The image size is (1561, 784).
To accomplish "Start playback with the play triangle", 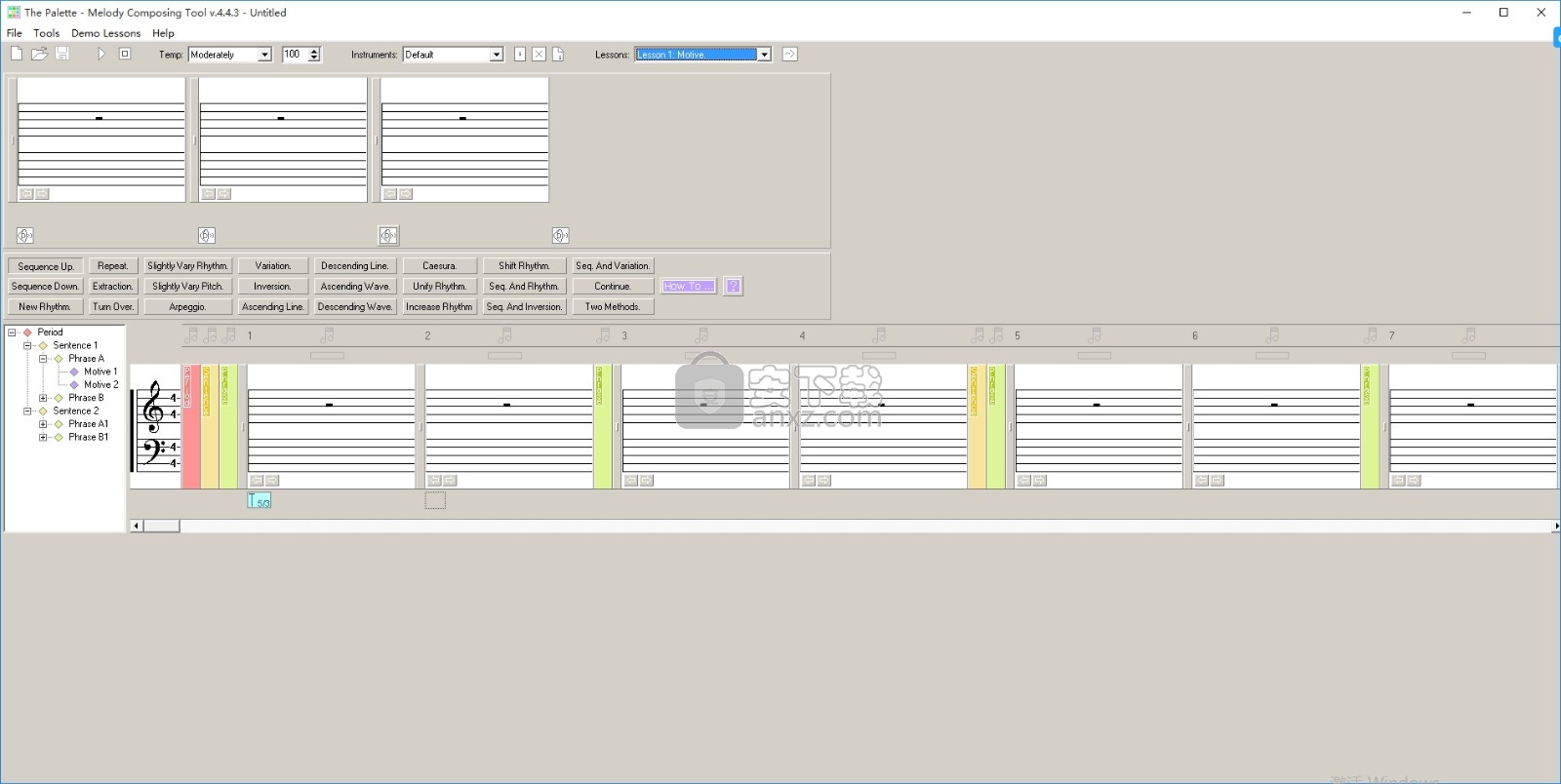I will pos(100,54).
